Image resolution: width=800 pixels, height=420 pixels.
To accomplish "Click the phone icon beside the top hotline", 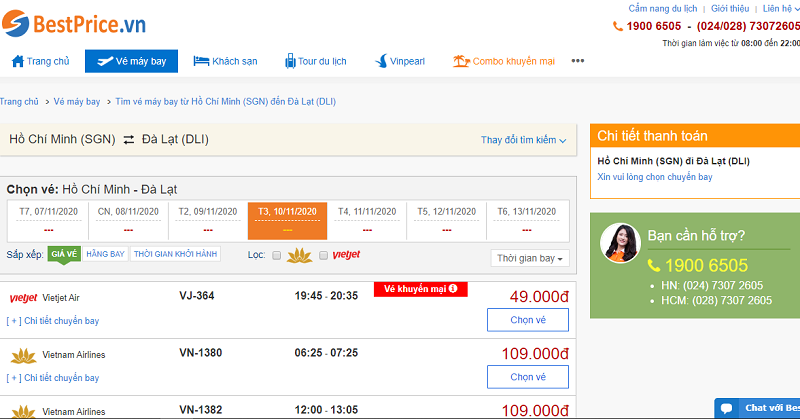I will [x=617, y=26].
